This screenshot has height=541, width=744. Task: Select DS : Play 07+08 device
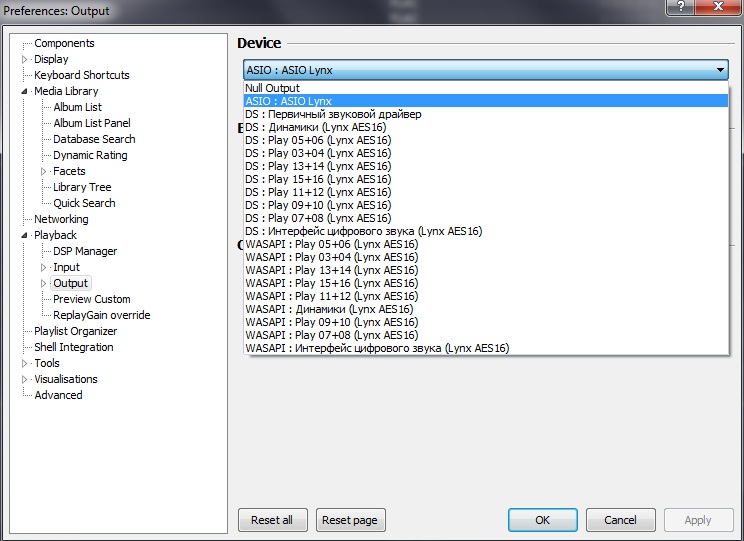click(x=486, y=218)
